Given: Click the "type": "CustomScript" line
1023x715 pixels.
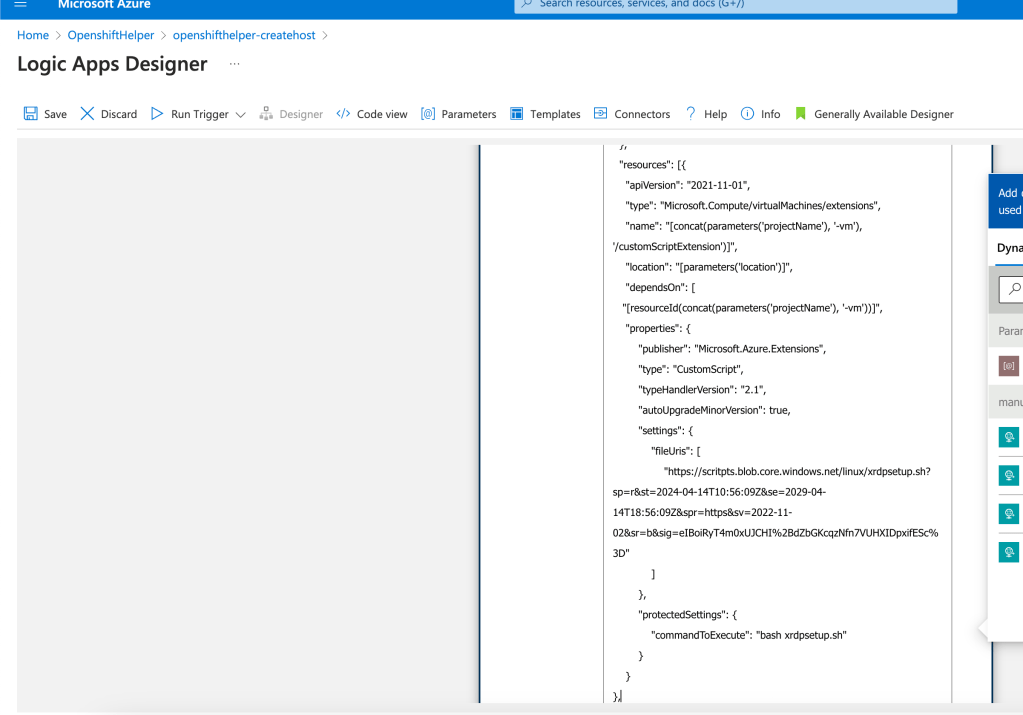Looking at the screenshot, I should tap(691, 369).
